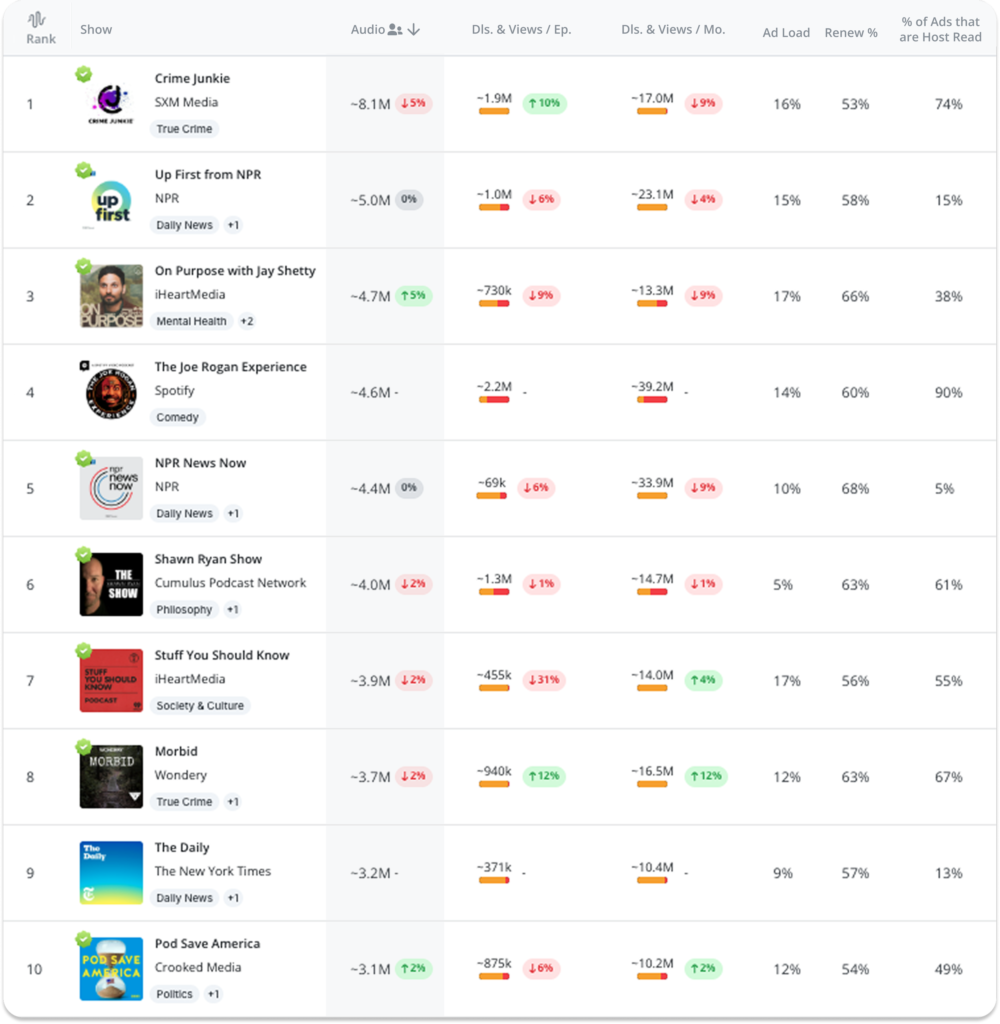Click the orange-red bar under Joe Rogan ~2.2M

pyautogui.click(x=494, y=400)
